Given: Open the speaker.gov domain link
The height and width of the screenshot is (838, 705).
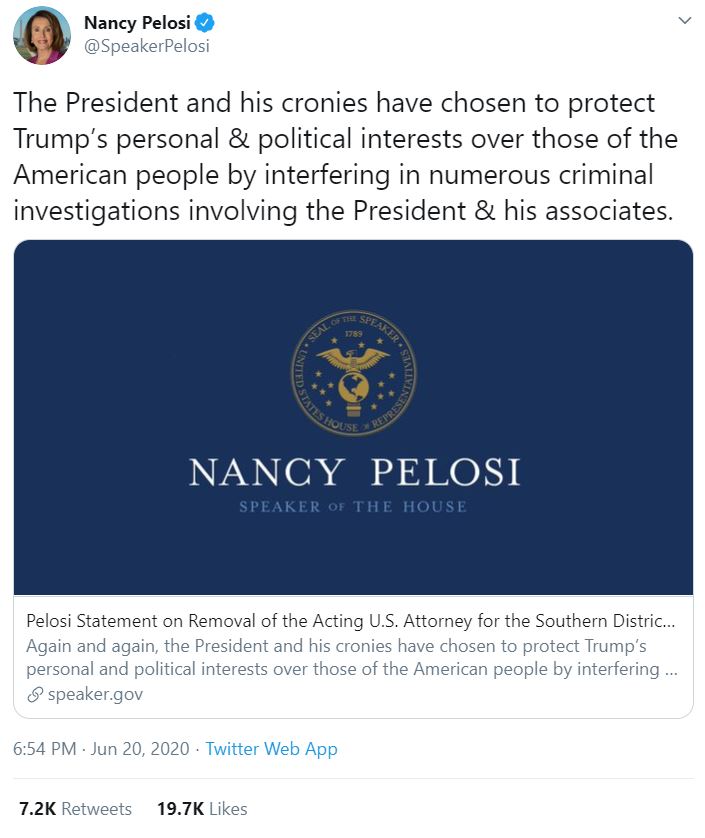Looking at the screenshot, I should click(95, 695).
